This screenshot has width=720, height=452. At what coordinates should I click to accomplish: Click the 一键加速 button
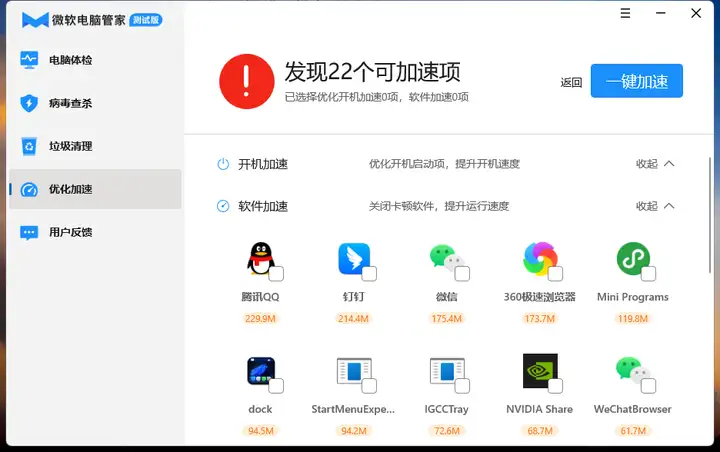[636, 81]
